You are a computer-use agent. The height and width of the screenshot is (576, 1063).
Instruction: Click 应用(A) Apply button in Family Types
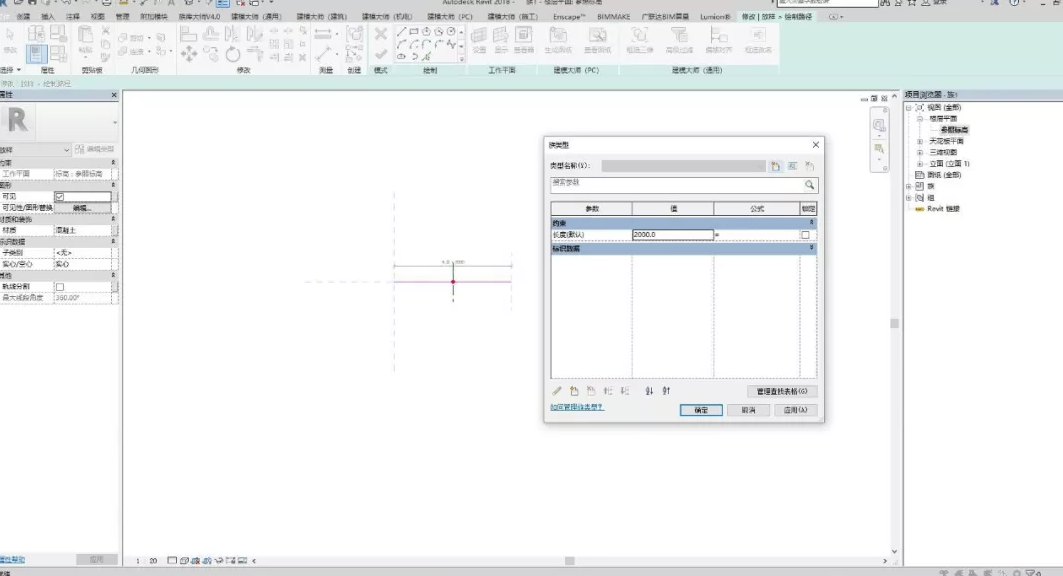[795, 410]
